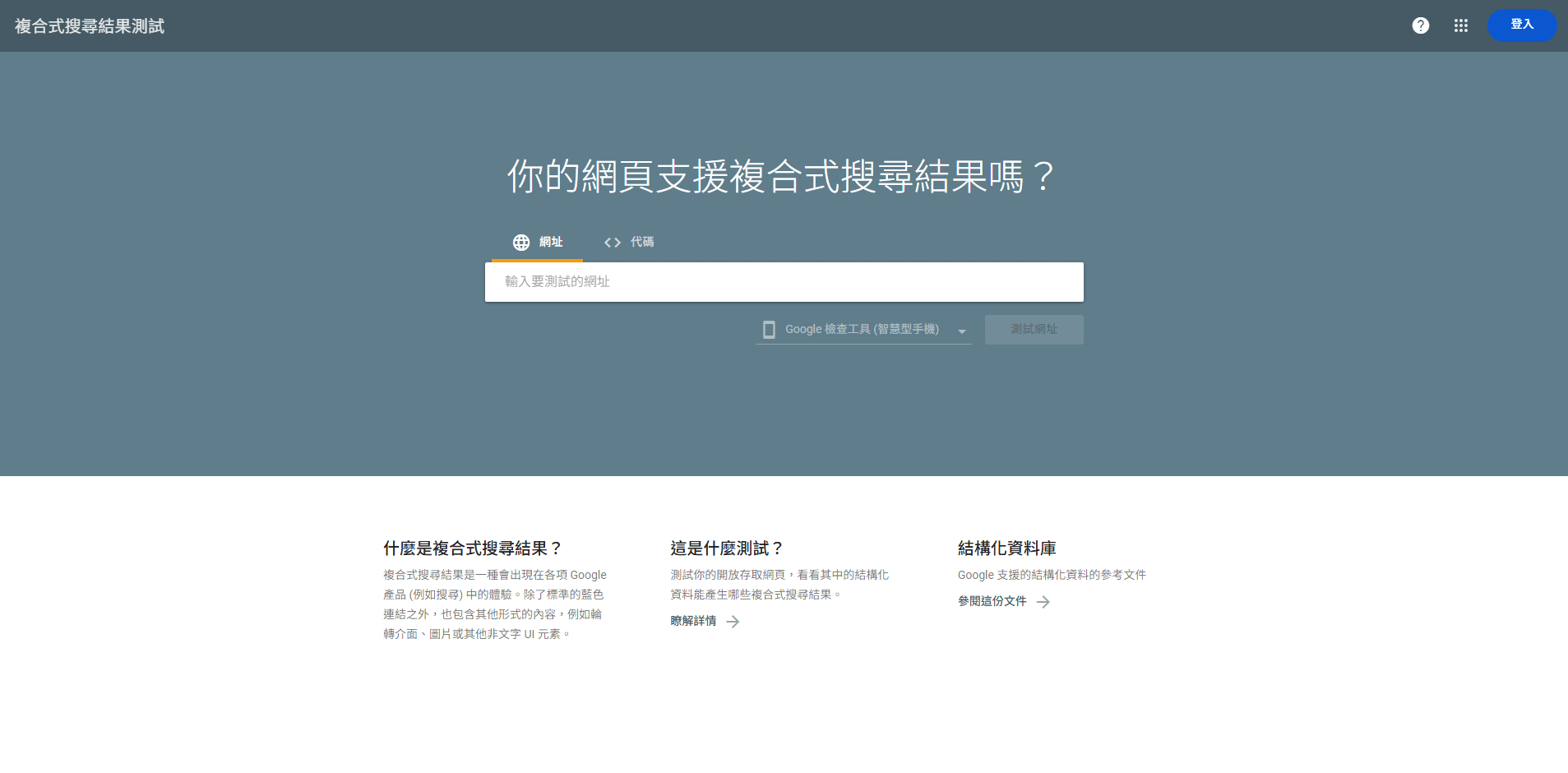Expand the crawler dropdown arrow
The height and width of the screenshot is (773, 1568).
tap(961, 331)
